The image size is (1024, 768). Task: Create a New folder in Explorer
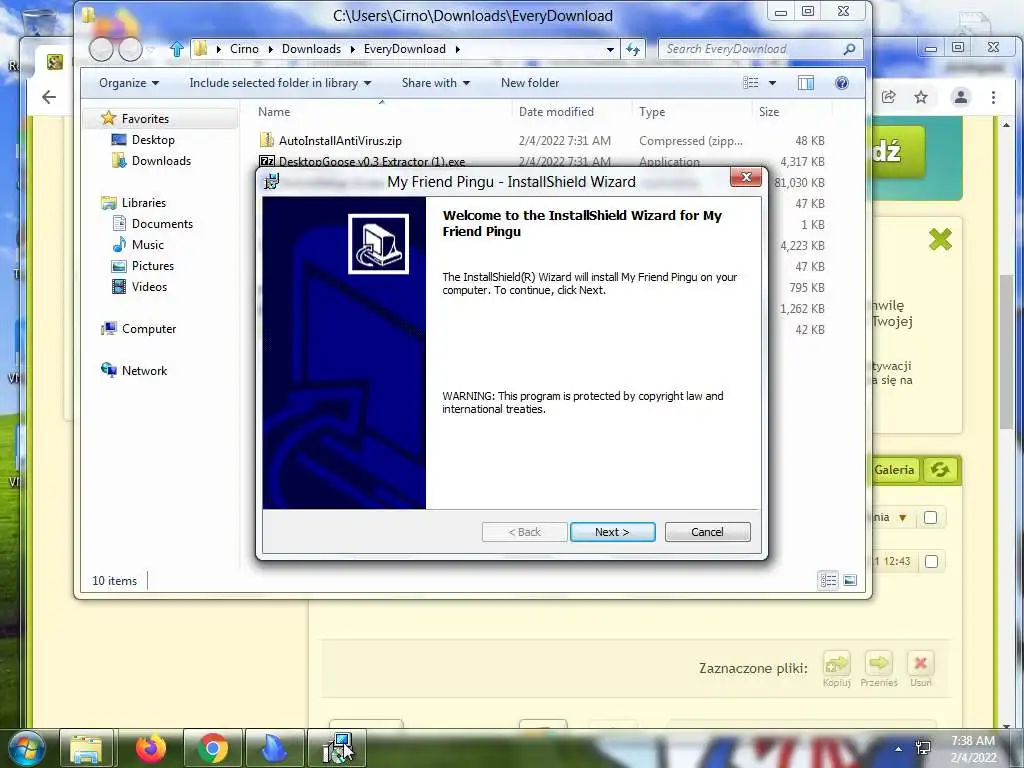pyautogui.click(x=530, y=83)
